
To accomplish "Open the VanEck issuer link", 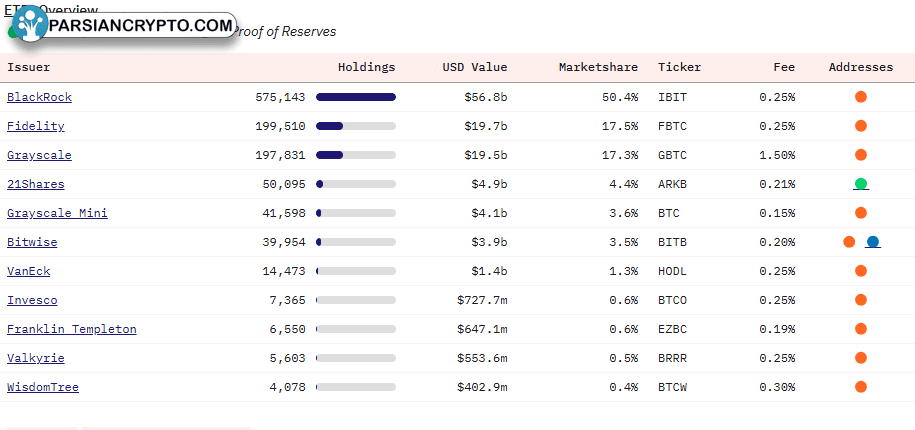I will 29,271.
